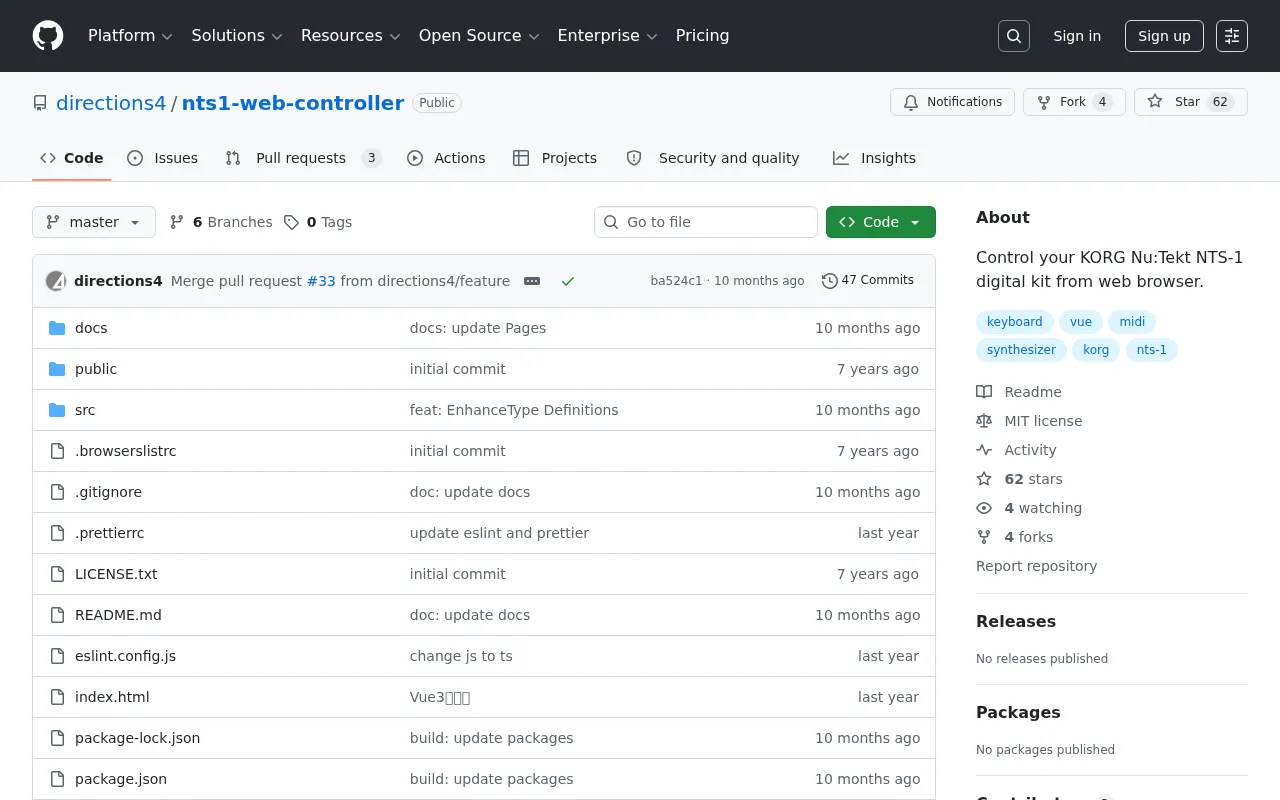Click the LICENSE.txt file icon
This screenshot has height=800, width=1280.
(57, 574)
